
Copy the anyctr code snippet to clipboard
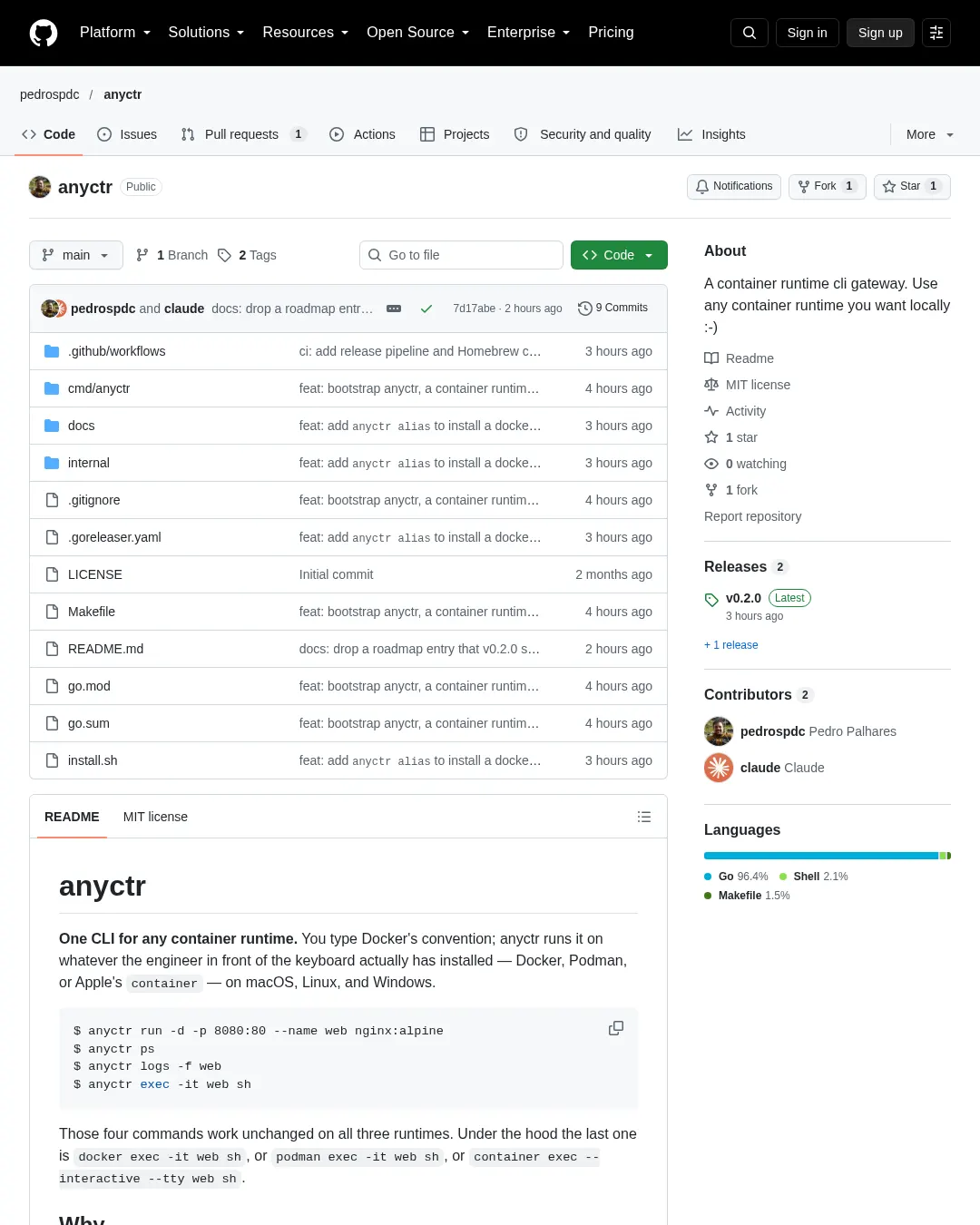(616, 1028)
